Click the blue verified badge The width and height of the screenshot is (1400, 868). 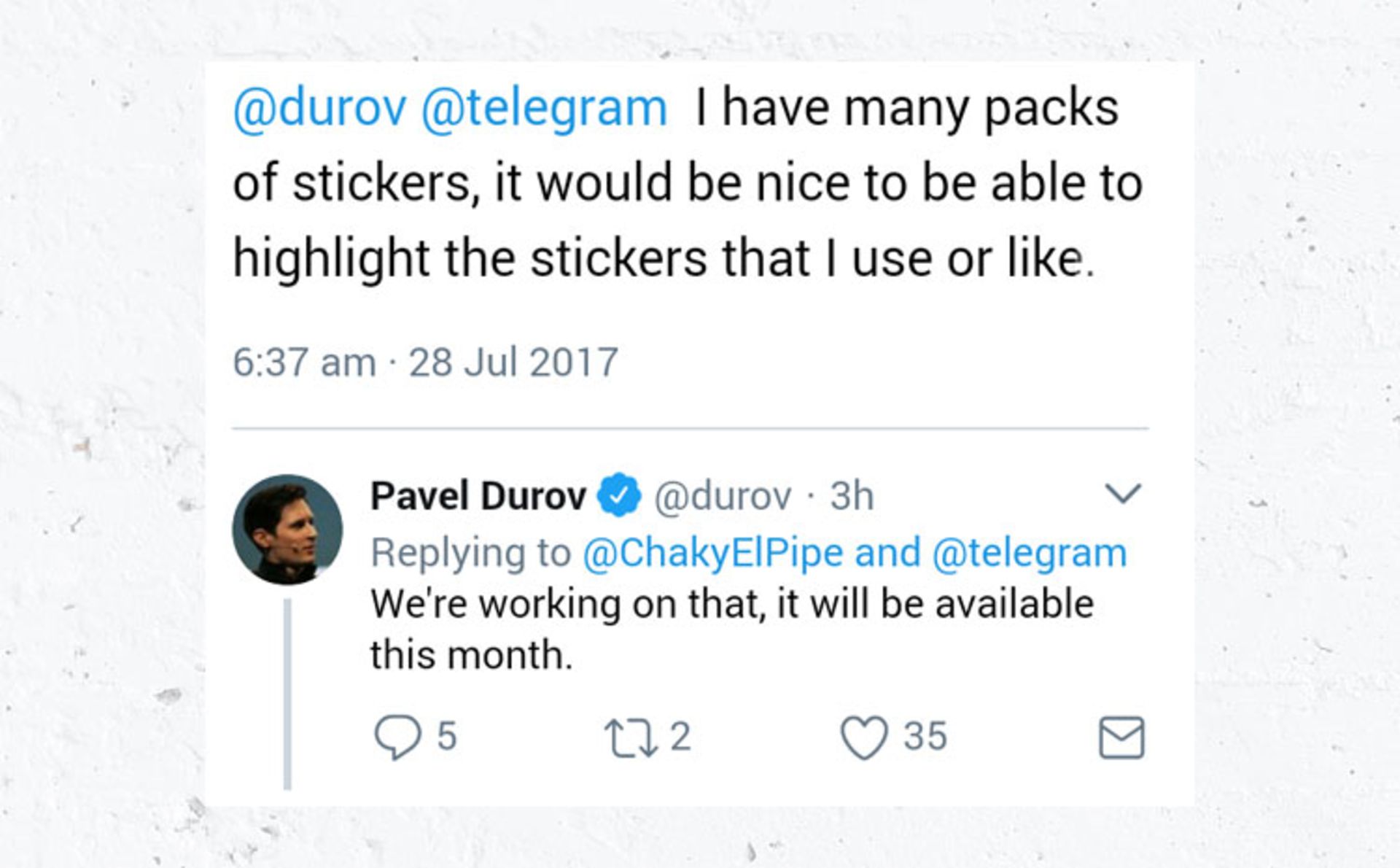click(619, 495)
